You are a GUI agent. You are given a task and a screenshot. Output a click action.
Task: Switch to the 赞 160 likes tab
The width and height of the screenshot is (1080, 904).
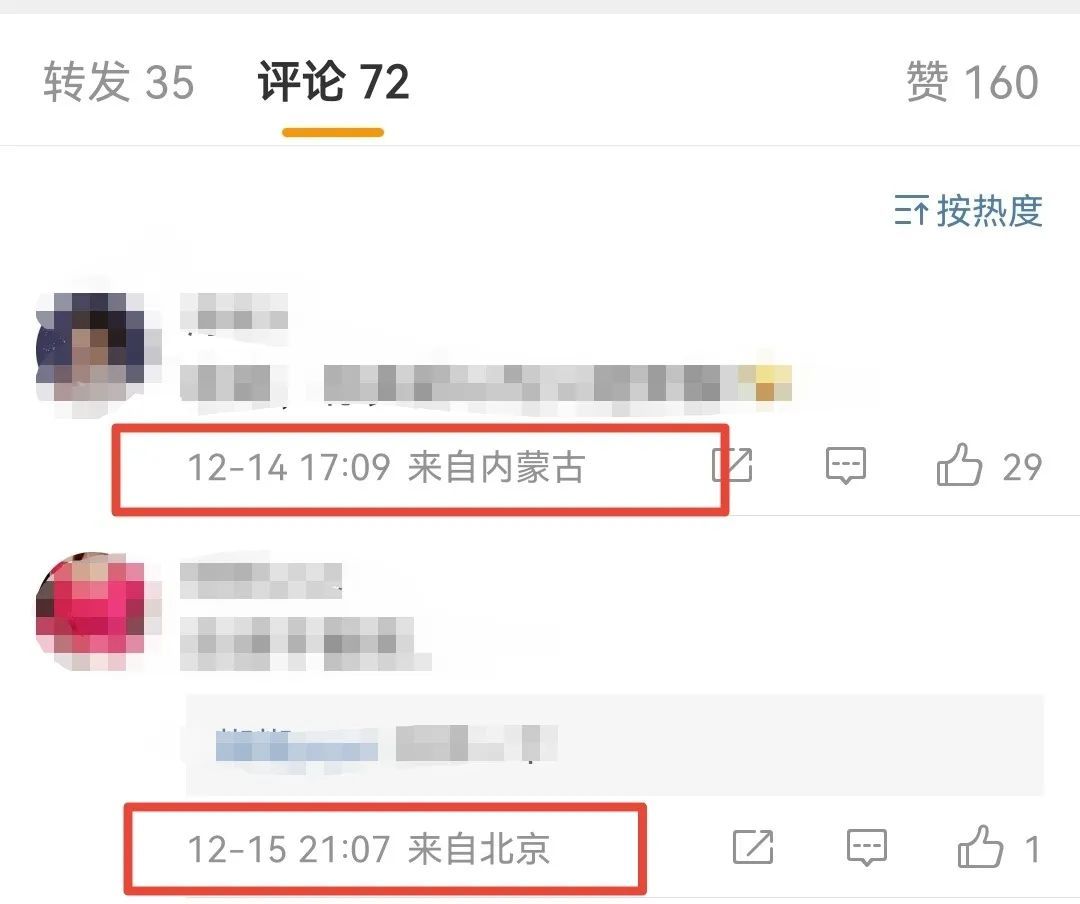pyautogui.click(x=972, y=81)
